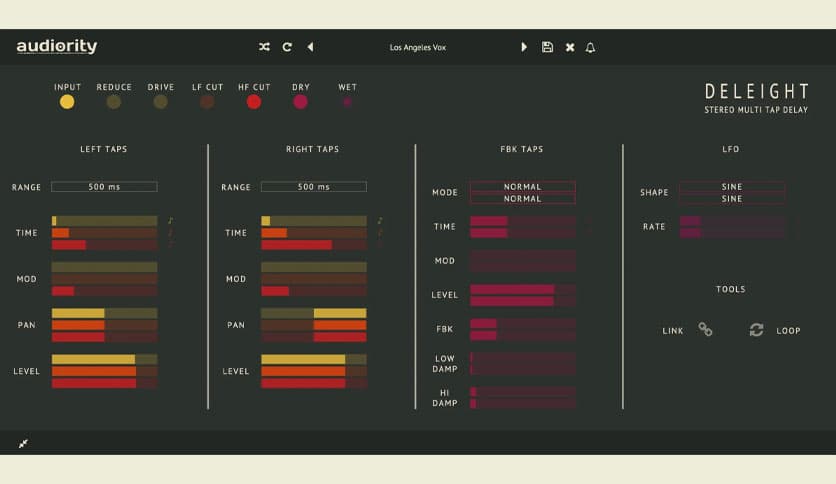
Task: Click the RIGHT TAPS section heading
Action: point(312,149)
